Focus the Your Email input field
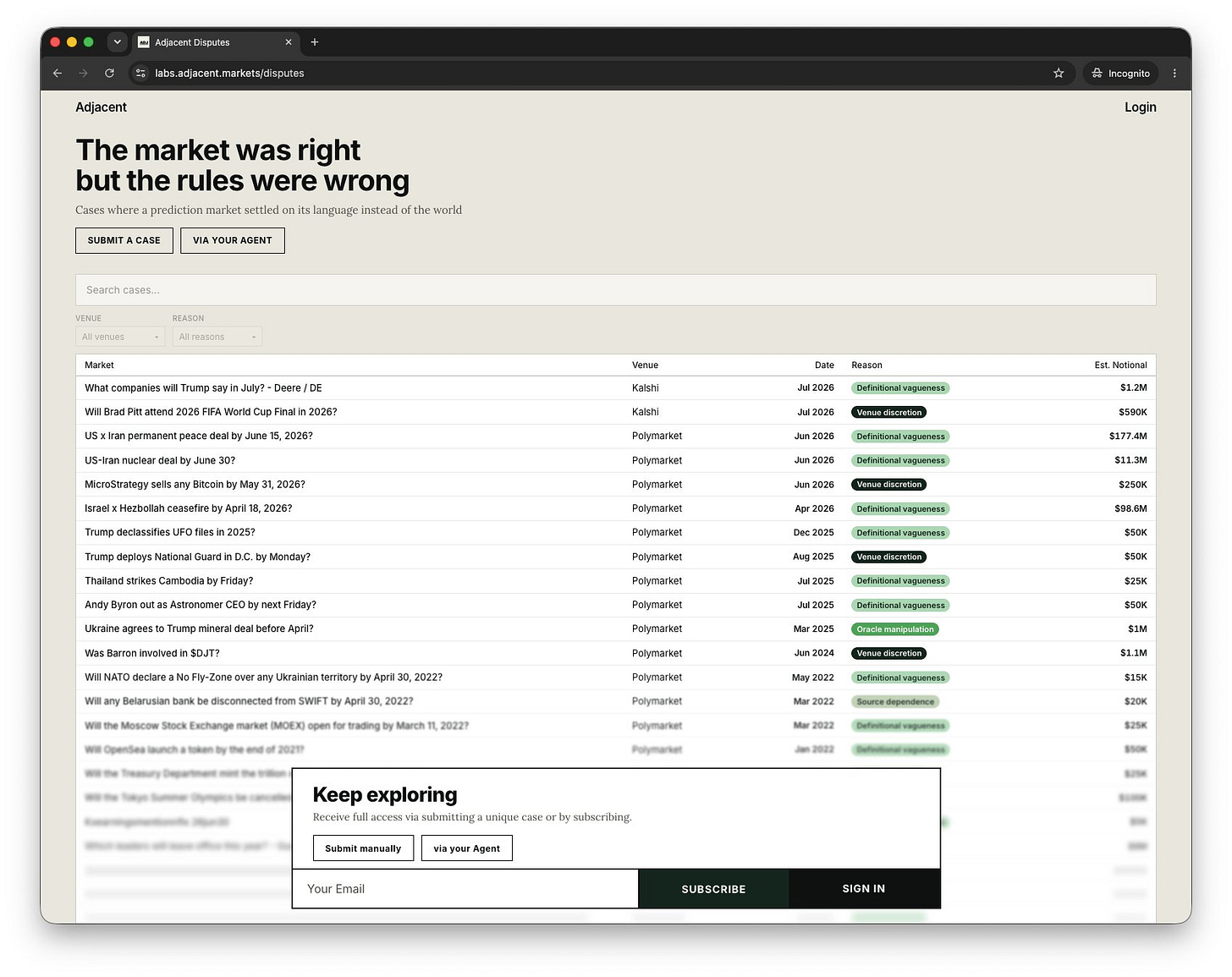This screenshot has width=1232, height=977. click(465, 889)
